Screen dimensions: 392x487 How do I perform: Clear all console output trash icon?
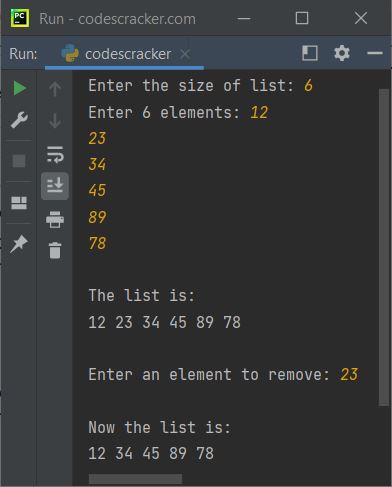(55, 250)
